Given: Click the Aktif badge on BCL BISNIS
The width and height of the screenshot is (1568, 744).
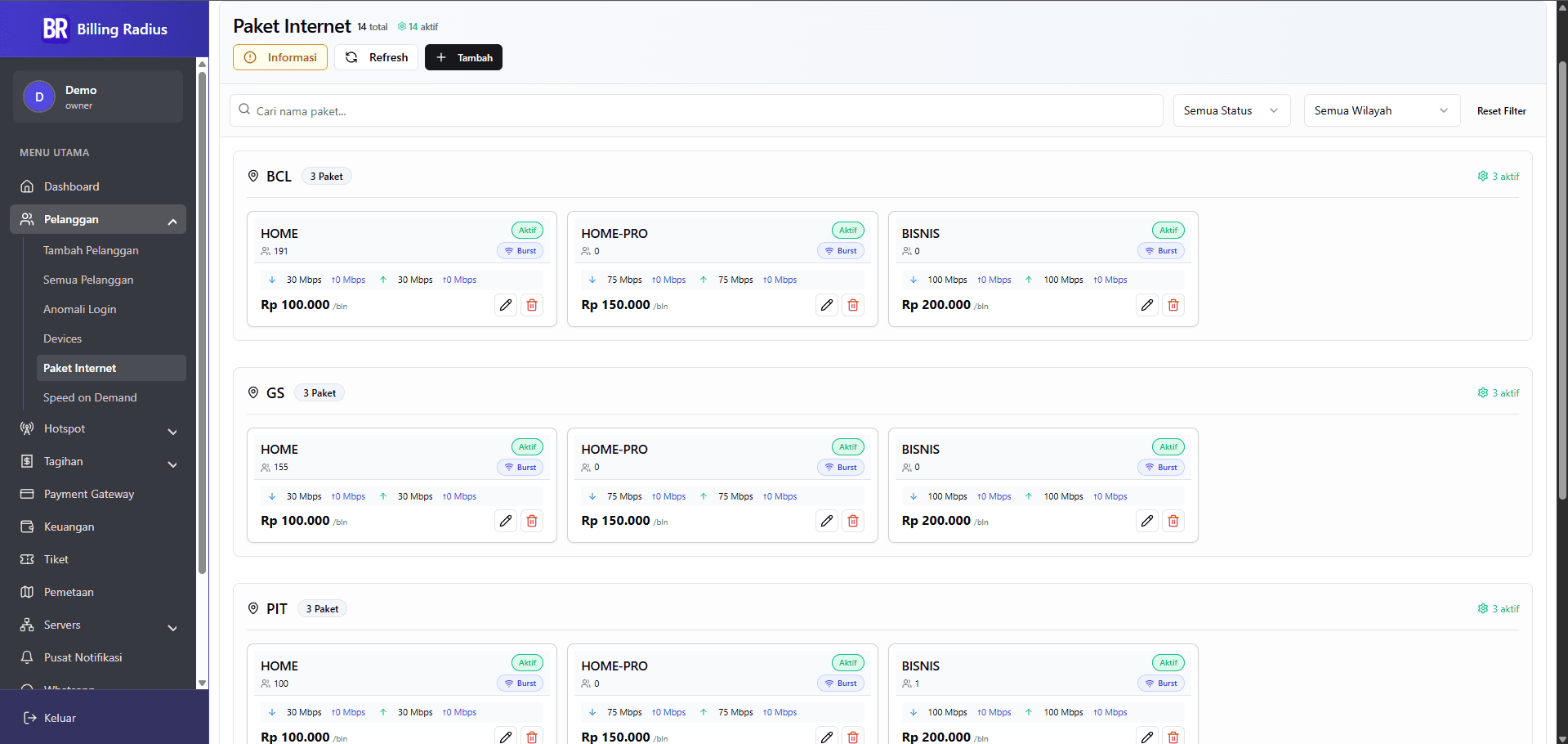Looking at the screenshot, I should pyautogui.click(x=1168, y=231).
